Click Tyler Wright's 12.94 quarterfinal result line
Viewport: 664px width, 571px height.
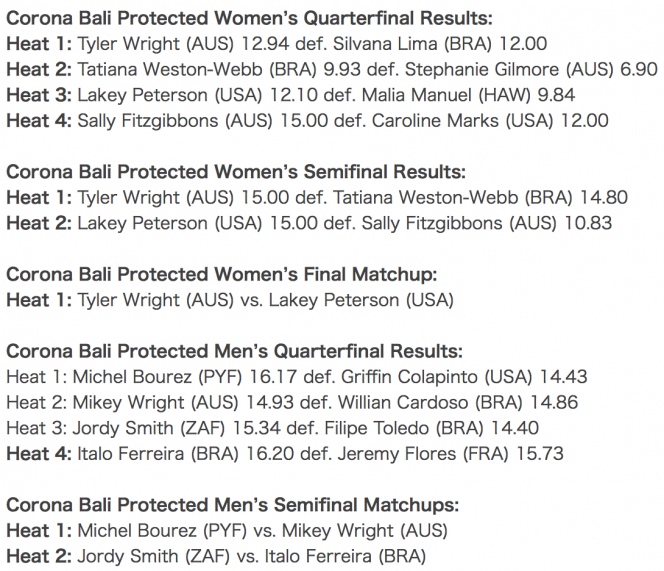(277, 44)
